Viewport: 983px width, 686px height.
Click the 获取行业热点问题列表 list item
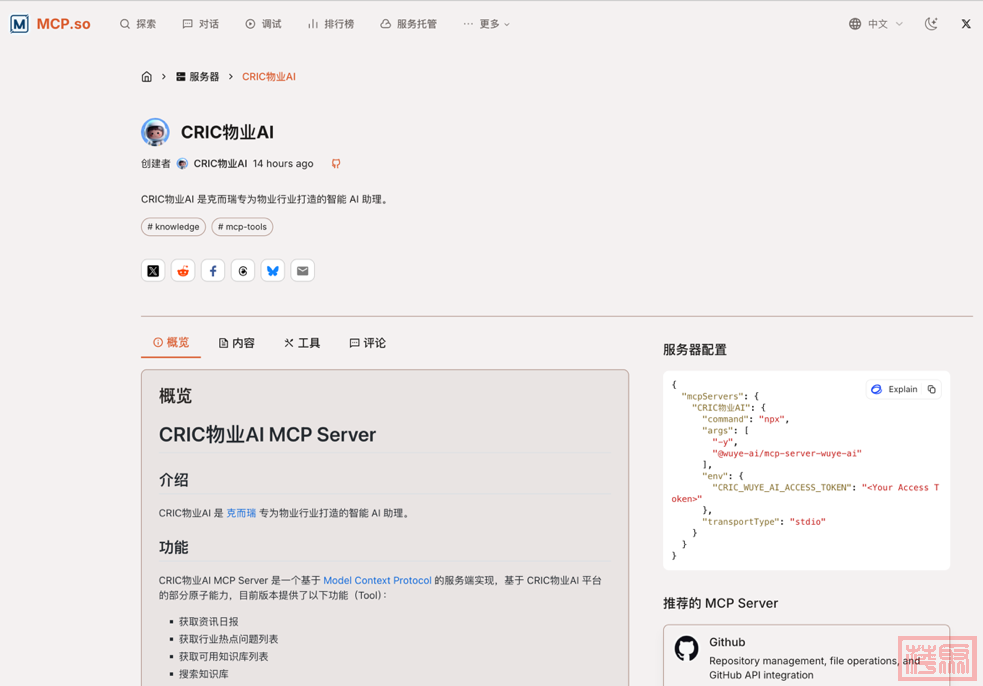coord(229,639)
